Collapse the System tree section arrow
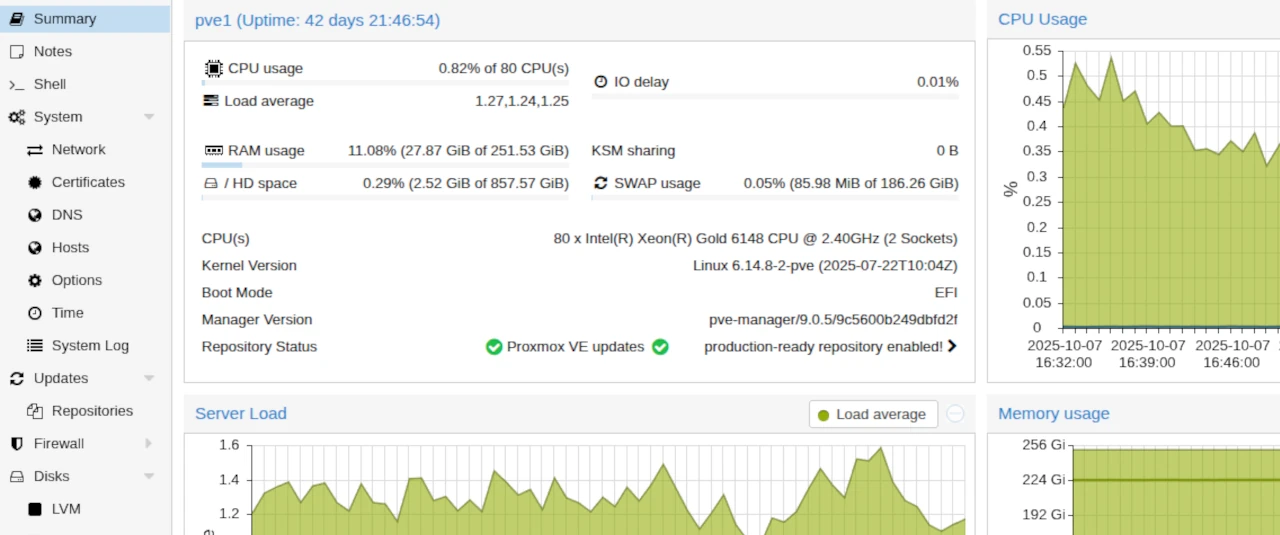 tap(149, 118)
